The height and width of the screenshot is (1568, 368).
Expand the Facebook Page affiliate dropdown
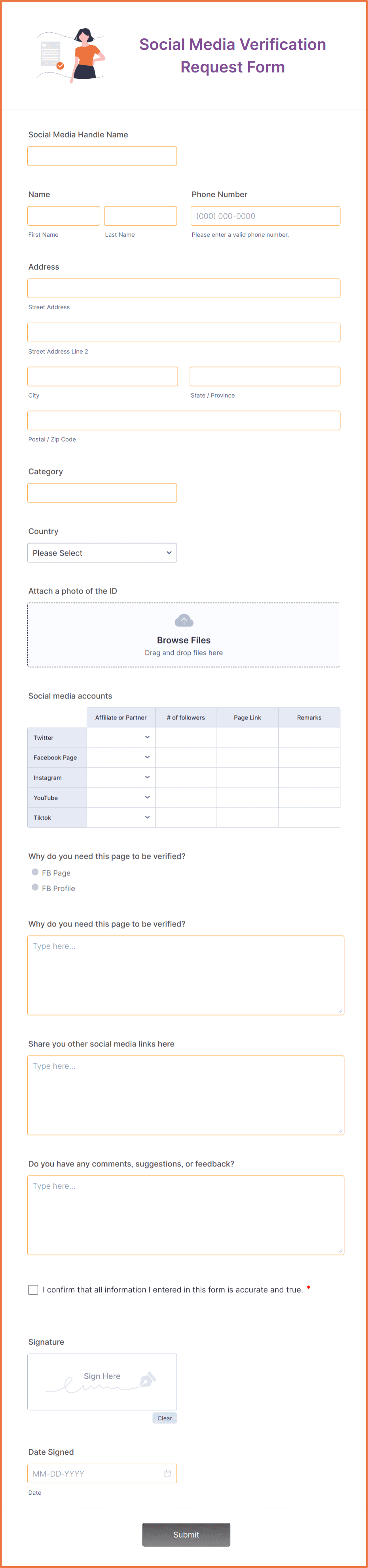tap(147, 757)
